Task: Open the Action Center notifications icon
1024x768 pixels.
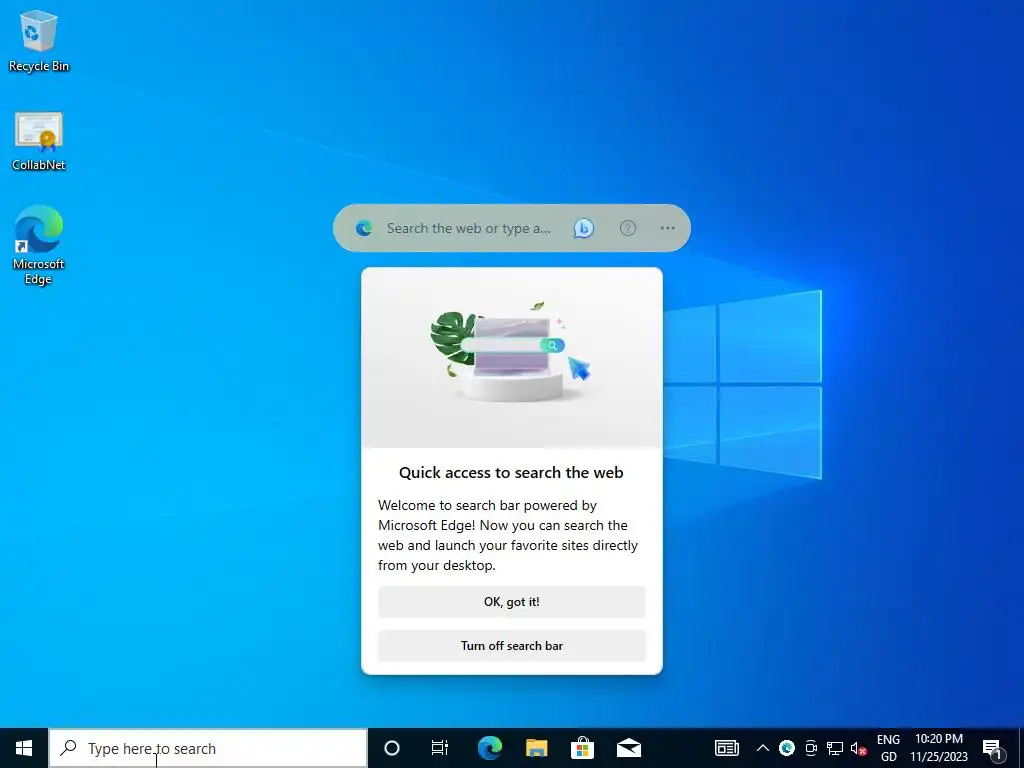Action: (993, 748)
